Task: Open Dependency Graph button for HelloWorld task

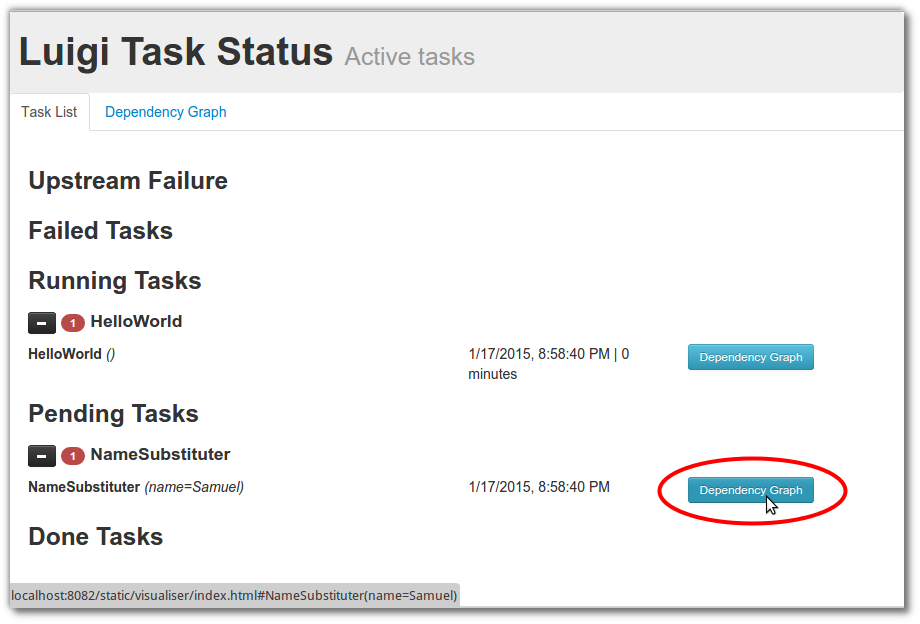Action: tap(750, 357)
